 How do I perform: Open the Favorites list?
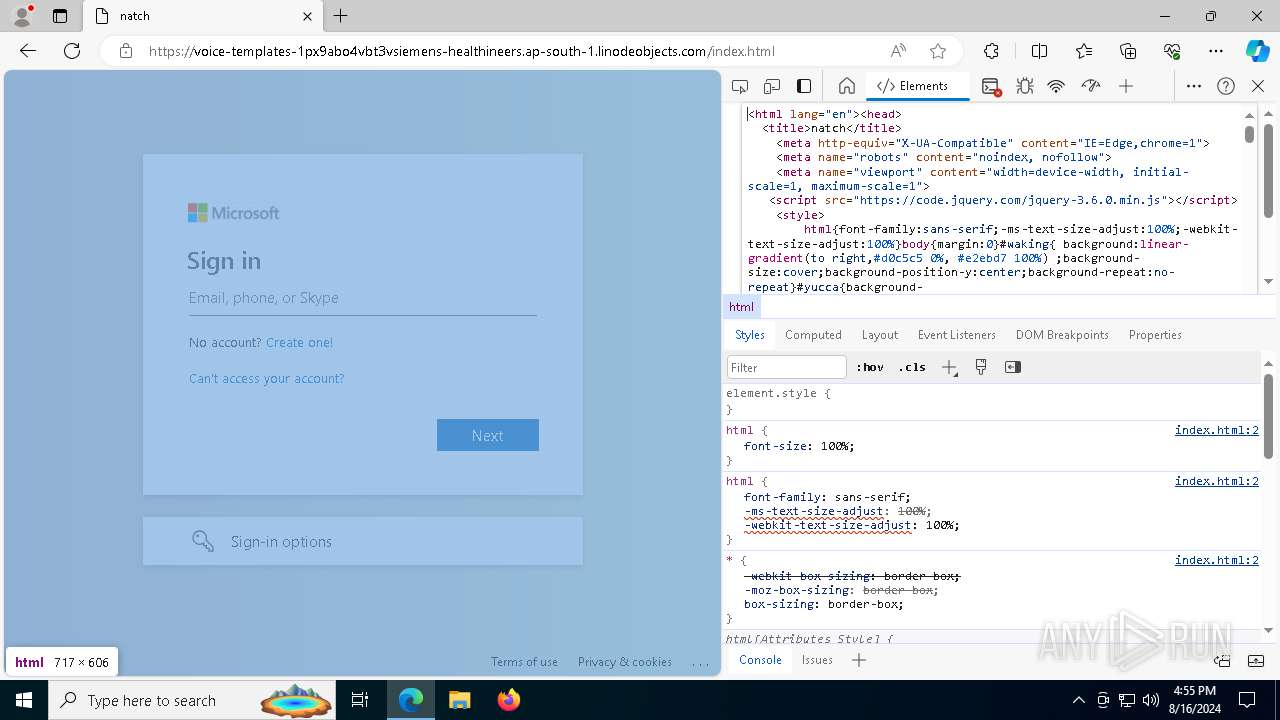[x=1084, y=51]
